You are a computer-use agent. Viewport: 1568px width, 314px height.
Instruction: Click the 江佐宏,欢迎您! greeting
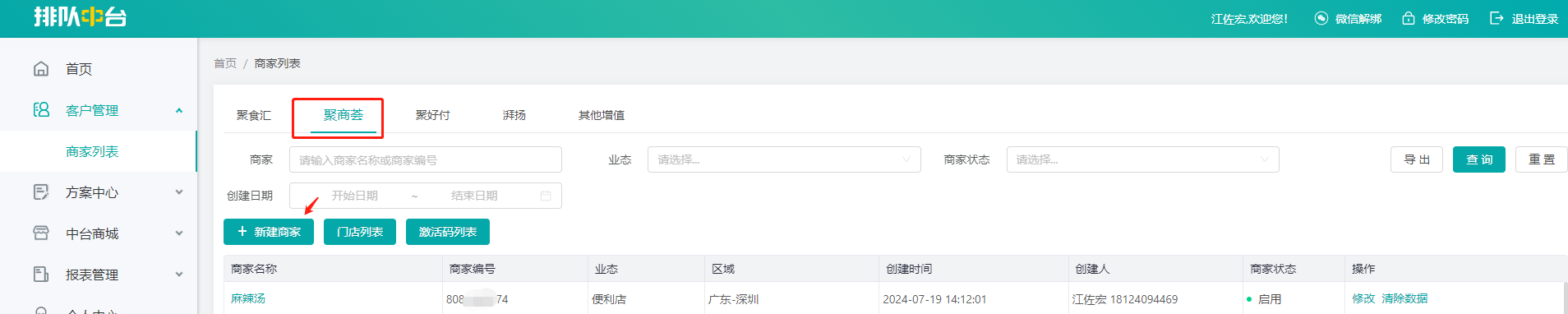[1249, 18]
